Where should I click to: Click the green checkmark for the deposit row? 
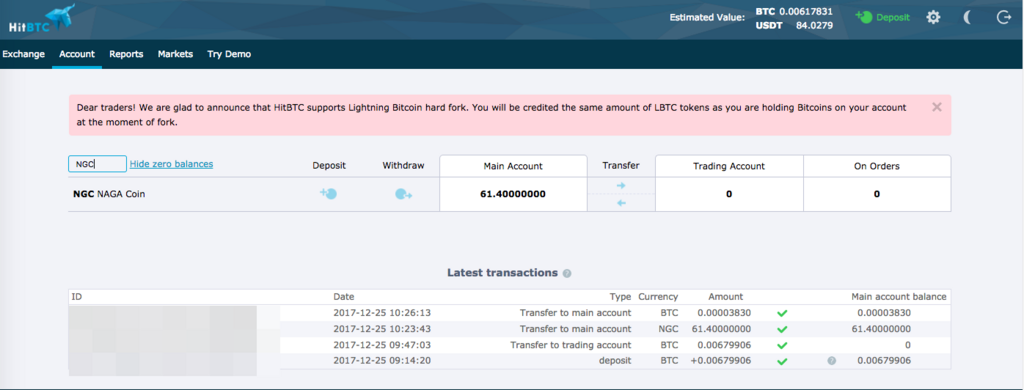(x=782, y=361)
